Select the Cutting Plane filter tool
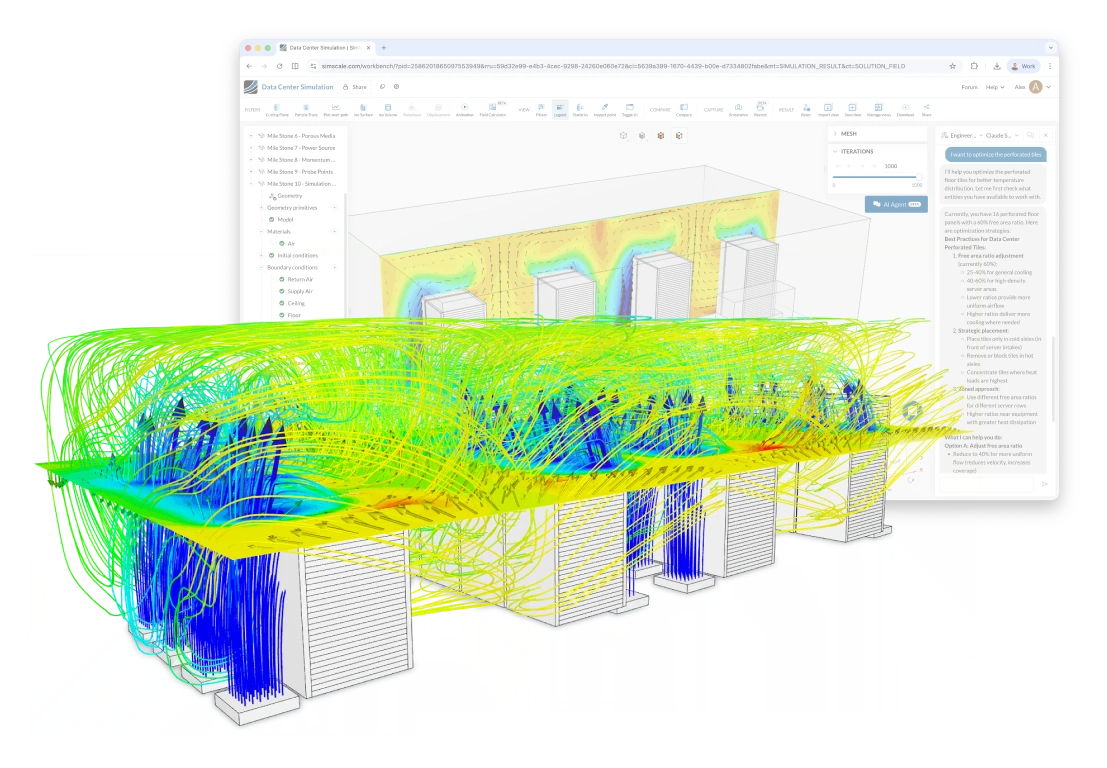This screenshot has height=768, width=1107. point(278,109)
